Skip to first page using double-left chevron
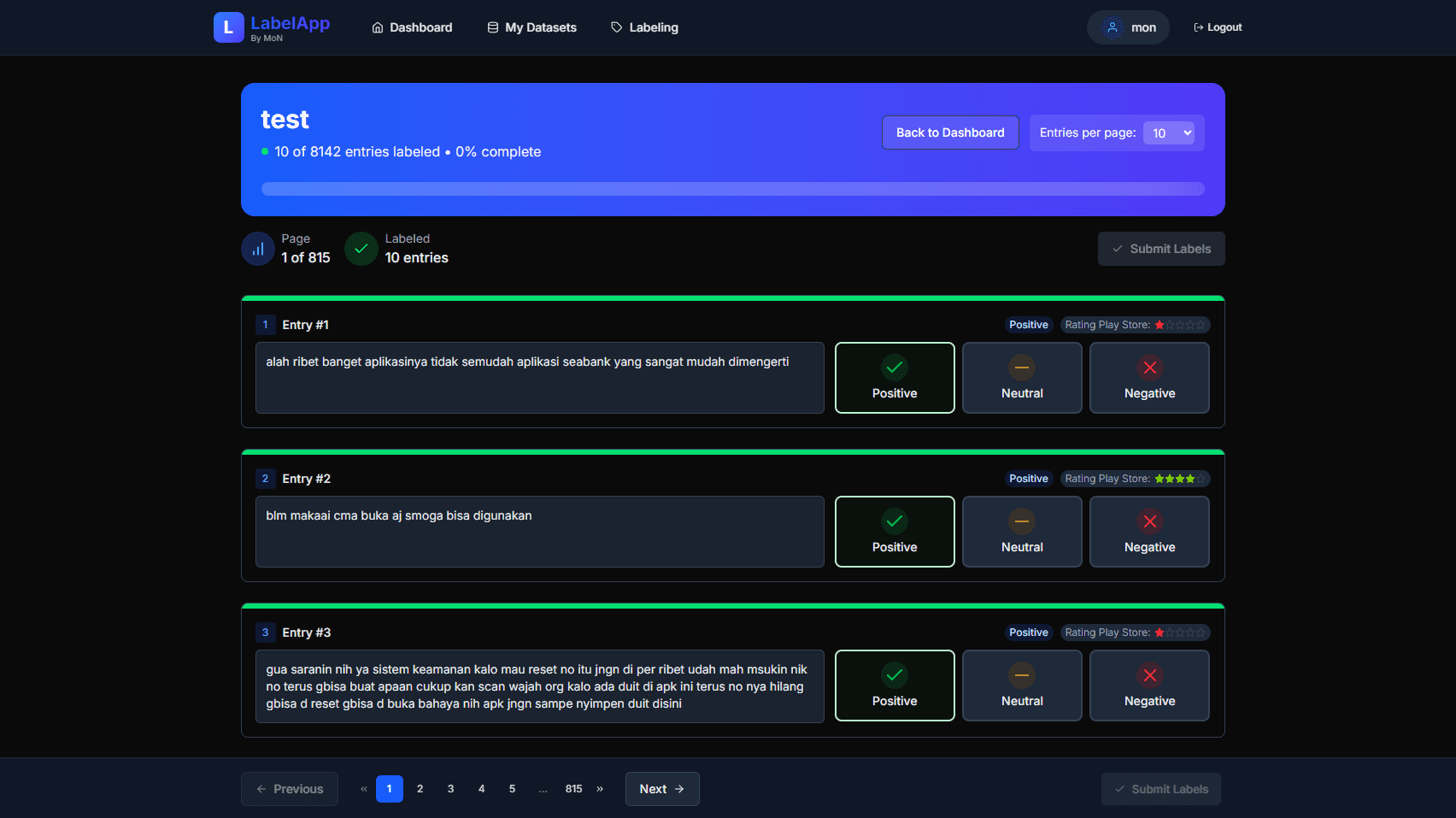This screenshot has height=818, width=1456. 363,788
